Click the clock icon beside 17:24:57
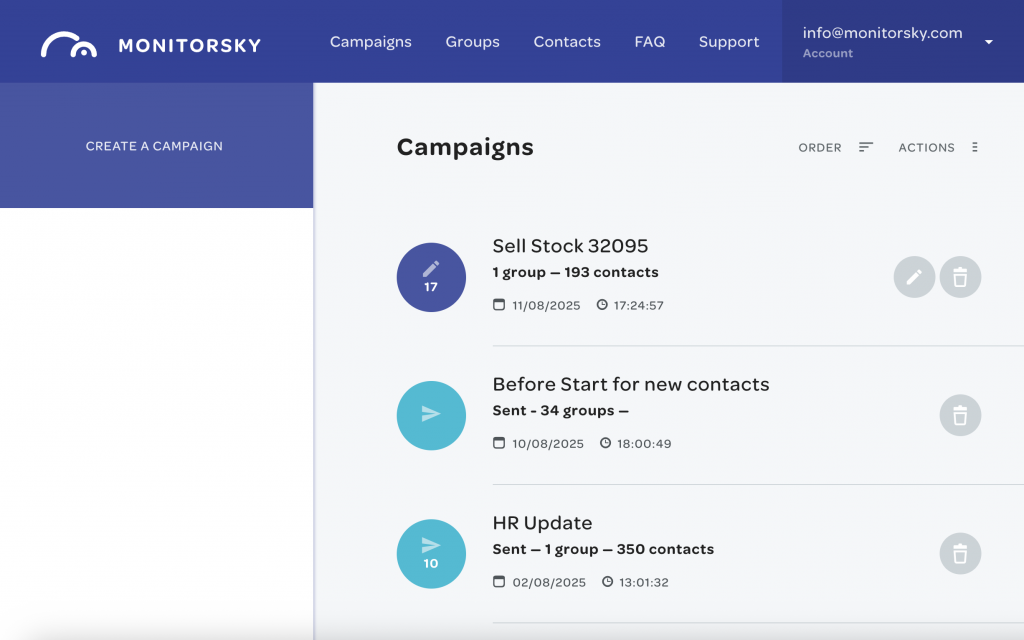The width and height of the screenshot is (1024, 640). [x=602, y=304]
